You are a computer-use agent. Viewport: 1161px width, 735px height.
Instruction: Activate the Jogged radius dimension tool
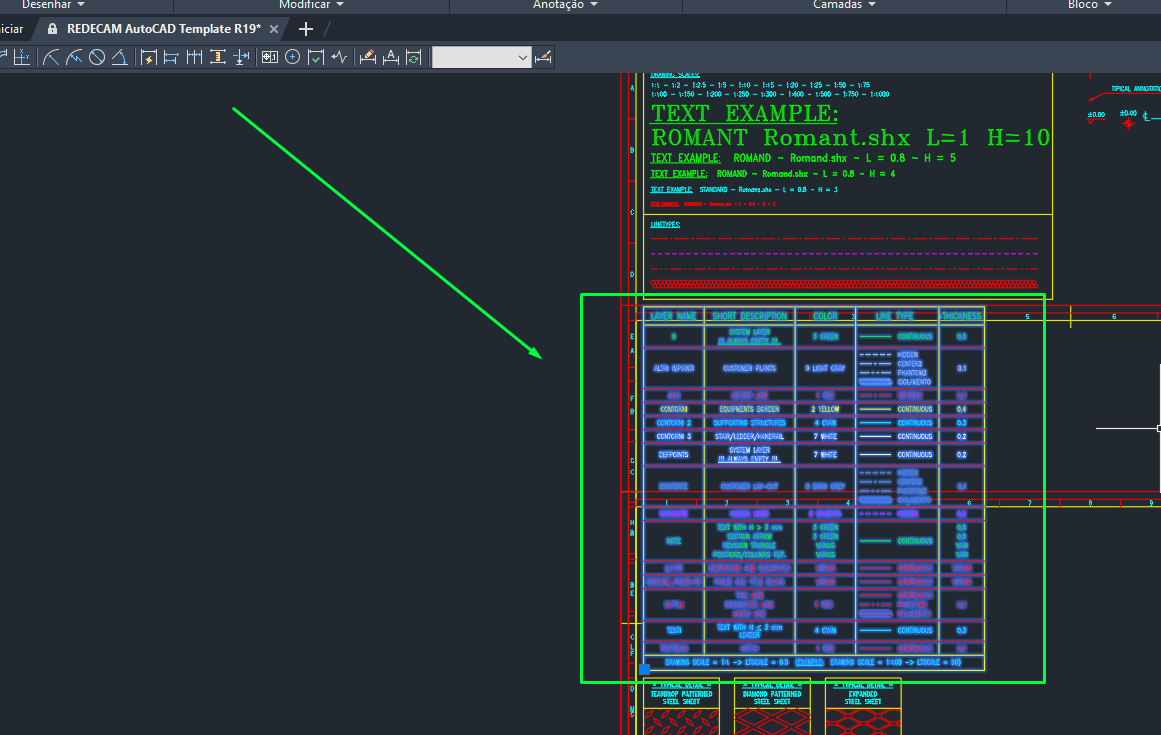pos(74,57)
